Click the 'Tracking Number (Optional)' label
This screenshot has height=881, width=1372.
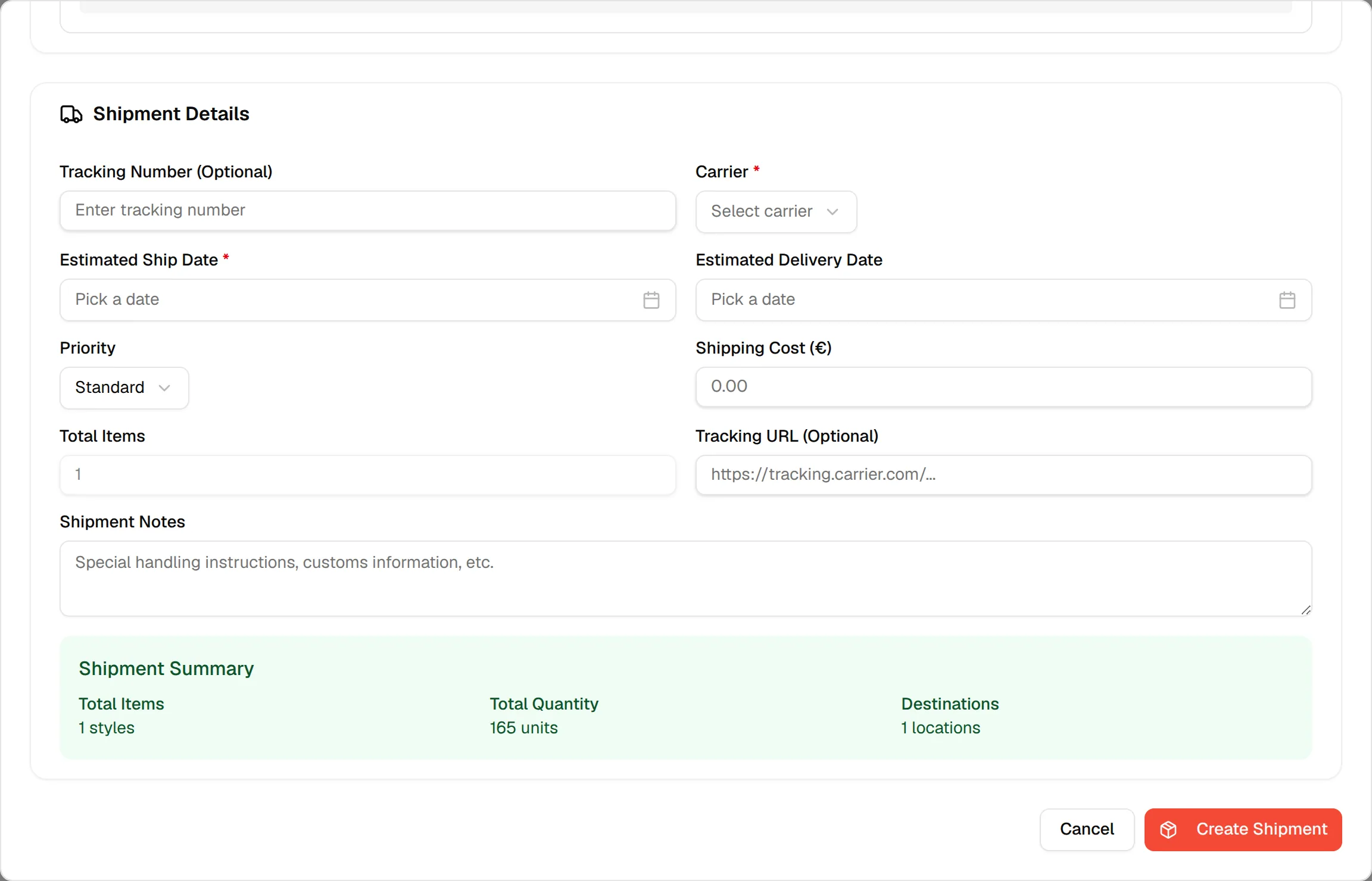tap(166, 172)
